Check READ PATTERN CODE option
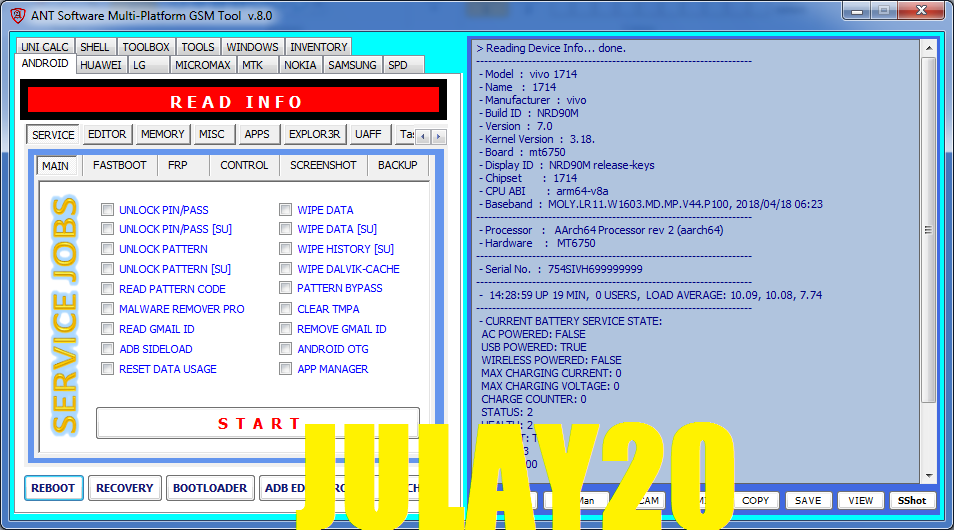Viewport: 954px width, 530px height. [x=108, y=289]
